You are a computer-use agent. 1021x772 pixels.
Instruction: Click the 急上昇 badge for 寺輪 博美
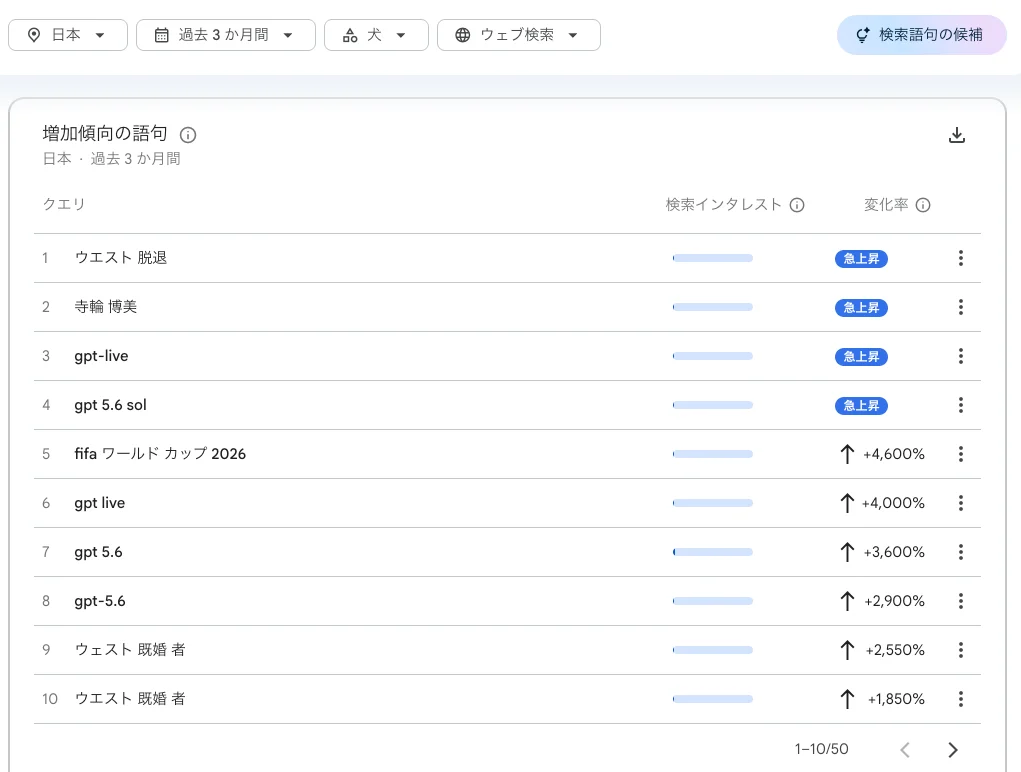[x=861, y=307]
